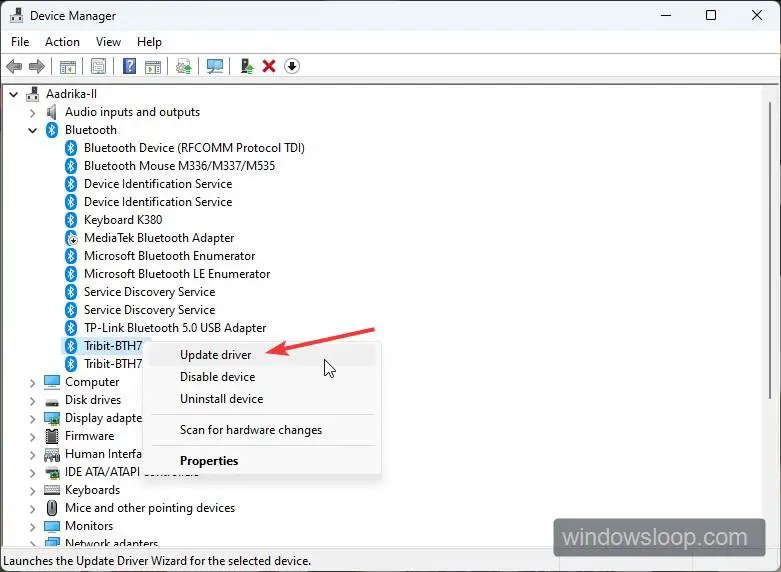This screenshot has height=572, width=781.
Task: Expand the IDE ATA/ATAPI controllers category
Action: point(32,472)
